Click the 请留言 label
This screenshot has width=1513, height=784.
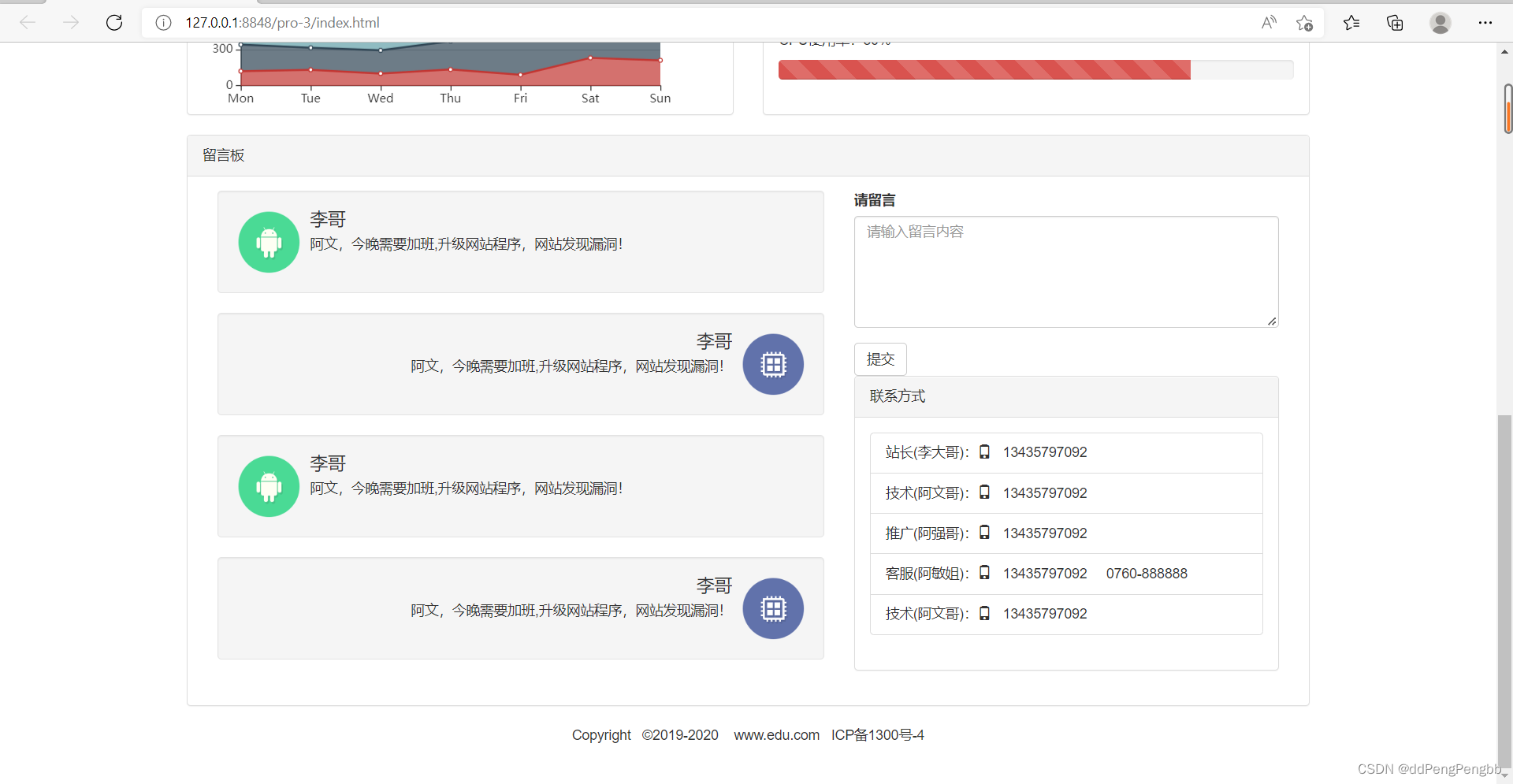click(x=875, y=200)
